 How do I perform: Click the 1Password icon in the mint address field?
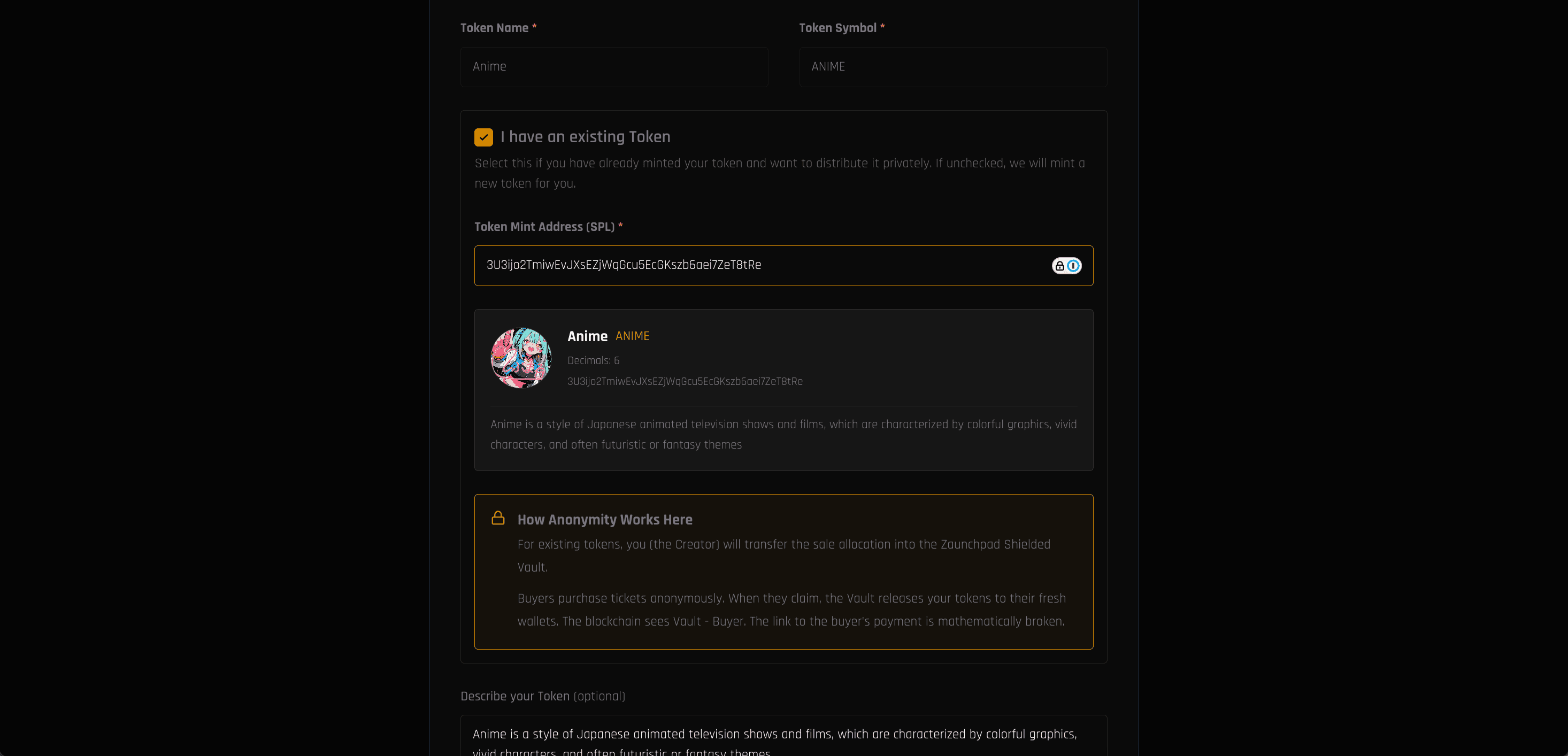1074,266
